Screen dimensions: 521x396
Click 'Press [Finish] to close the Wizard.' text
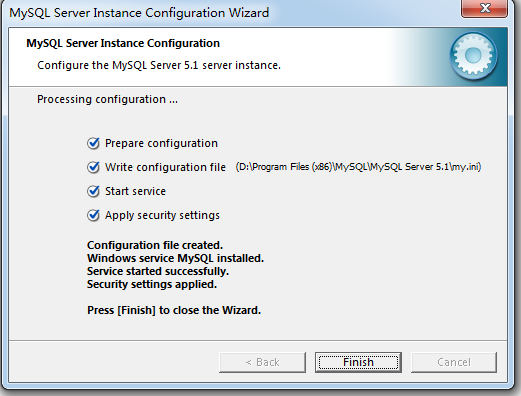(174, 310)
